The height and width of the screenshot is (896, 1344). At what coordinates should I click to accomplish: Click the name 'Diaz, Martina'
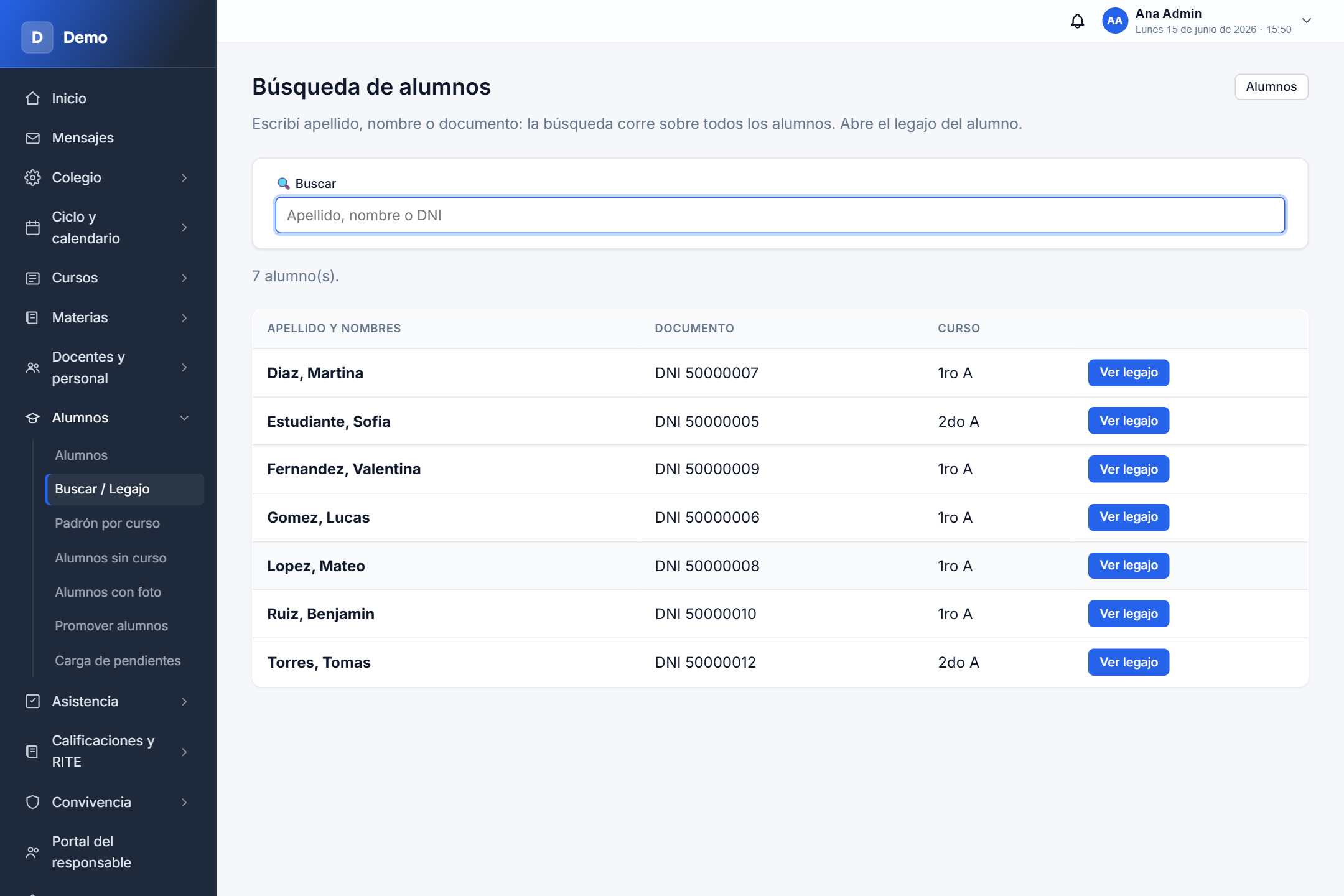[315, 373]
